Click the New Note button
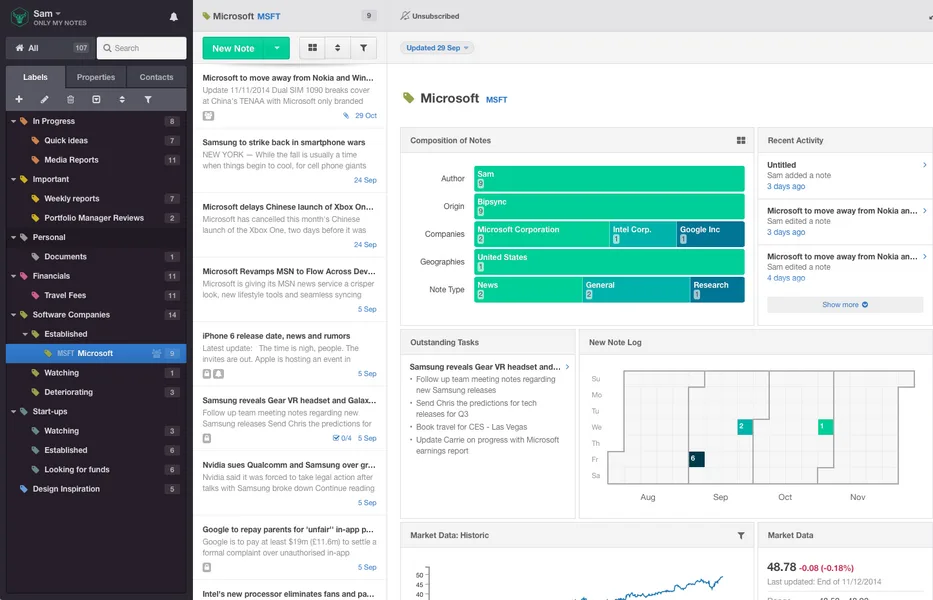Image resolution: width=933 pixels, height=600 pixels. [x=233, y=48]
